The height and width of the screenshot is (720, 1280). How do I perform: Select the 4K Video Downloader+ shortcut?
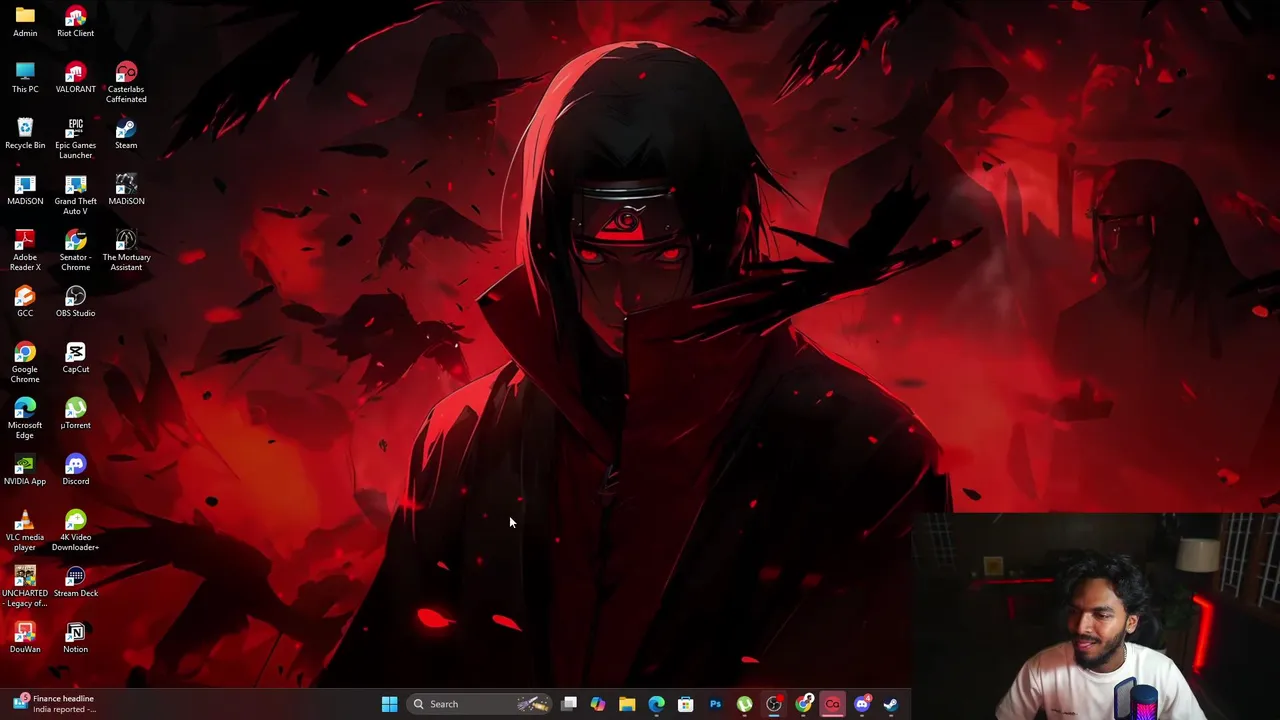[x=75, y=530]
